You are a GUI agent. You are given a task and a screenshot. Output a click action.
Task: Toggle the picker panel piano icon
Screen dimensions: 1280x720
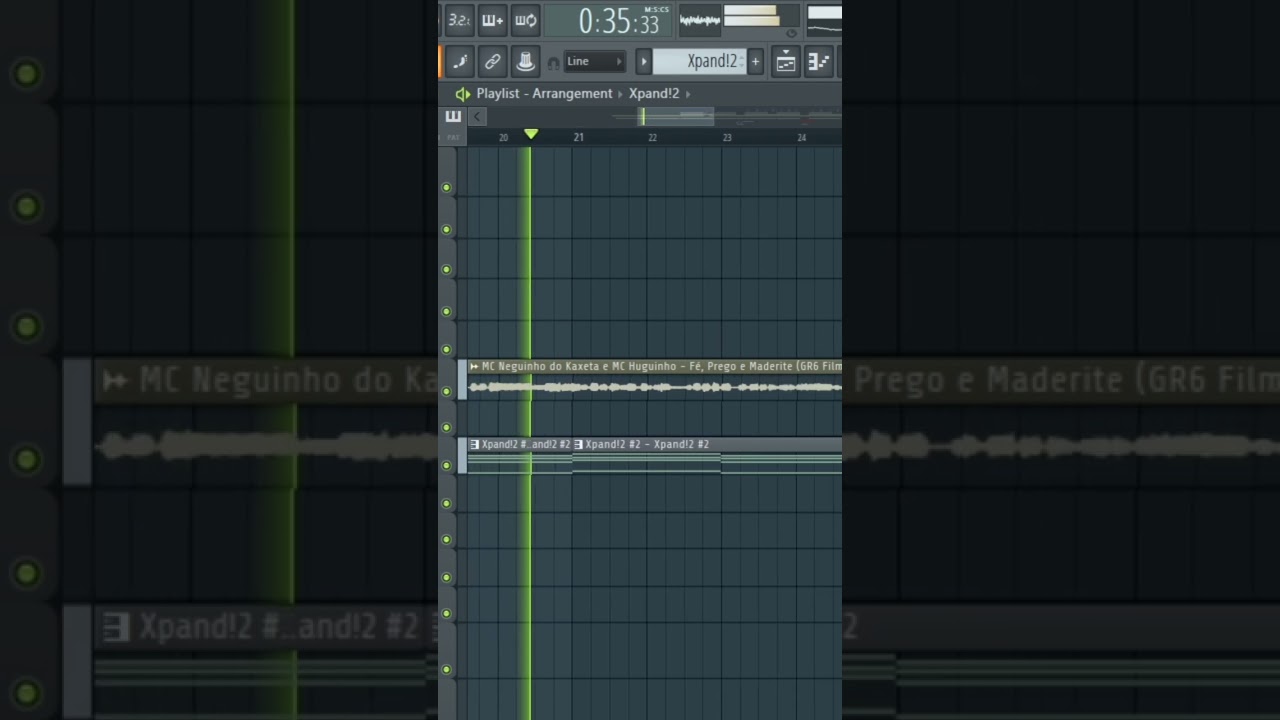[x=453, y=116]
